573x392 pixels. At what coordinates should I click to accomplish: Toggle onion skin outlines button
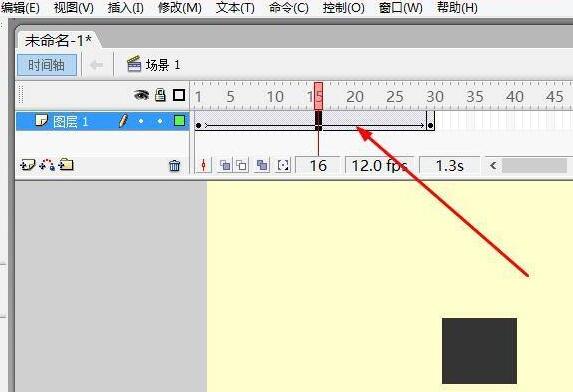click(242, 165)
